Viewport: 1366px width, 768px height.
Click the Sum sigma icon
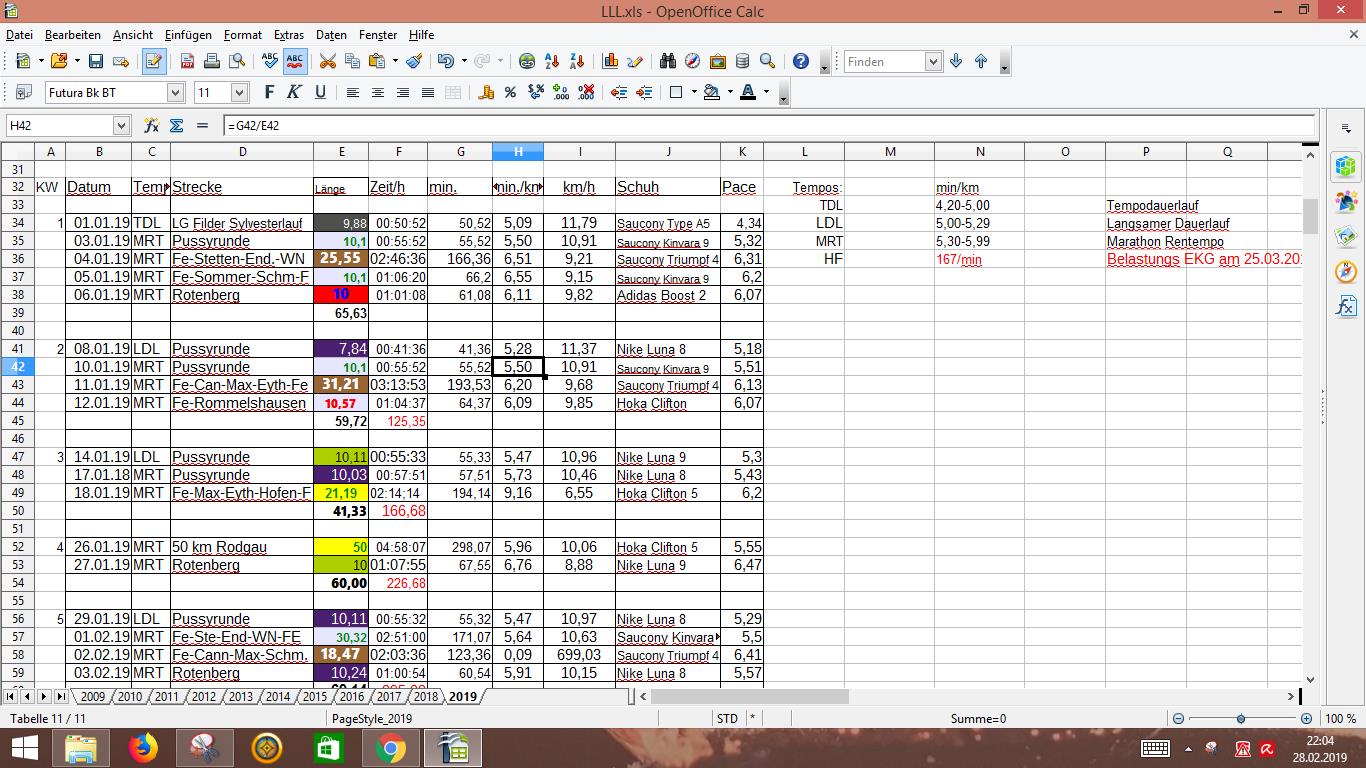coord(177,126)
